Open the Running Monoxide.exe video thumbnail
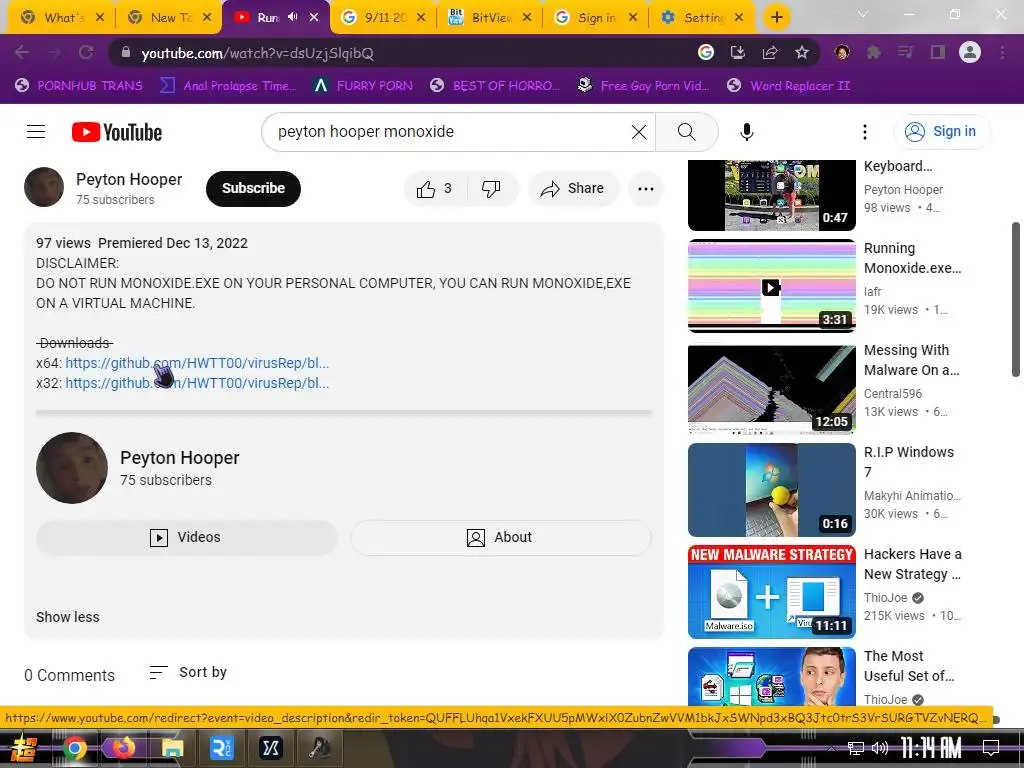 [772, 286]
